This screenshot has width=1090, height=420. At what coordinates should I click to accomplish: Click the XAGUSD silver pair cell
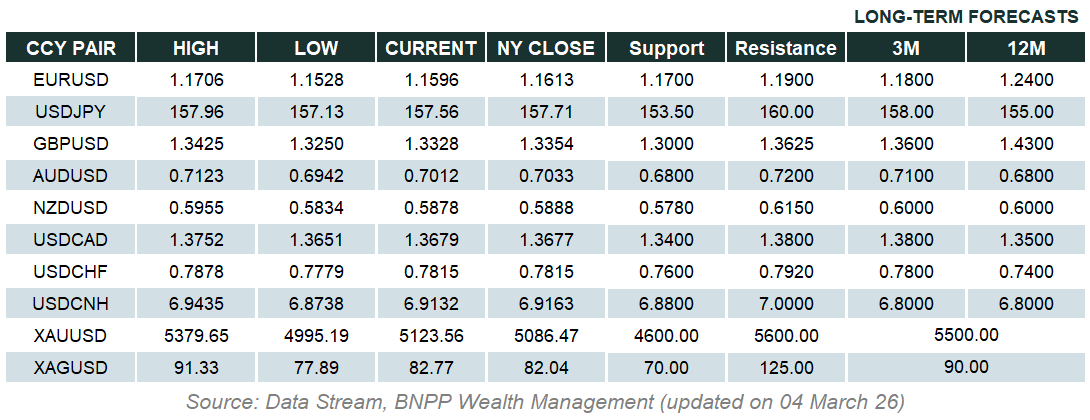[x=70, y=367]
